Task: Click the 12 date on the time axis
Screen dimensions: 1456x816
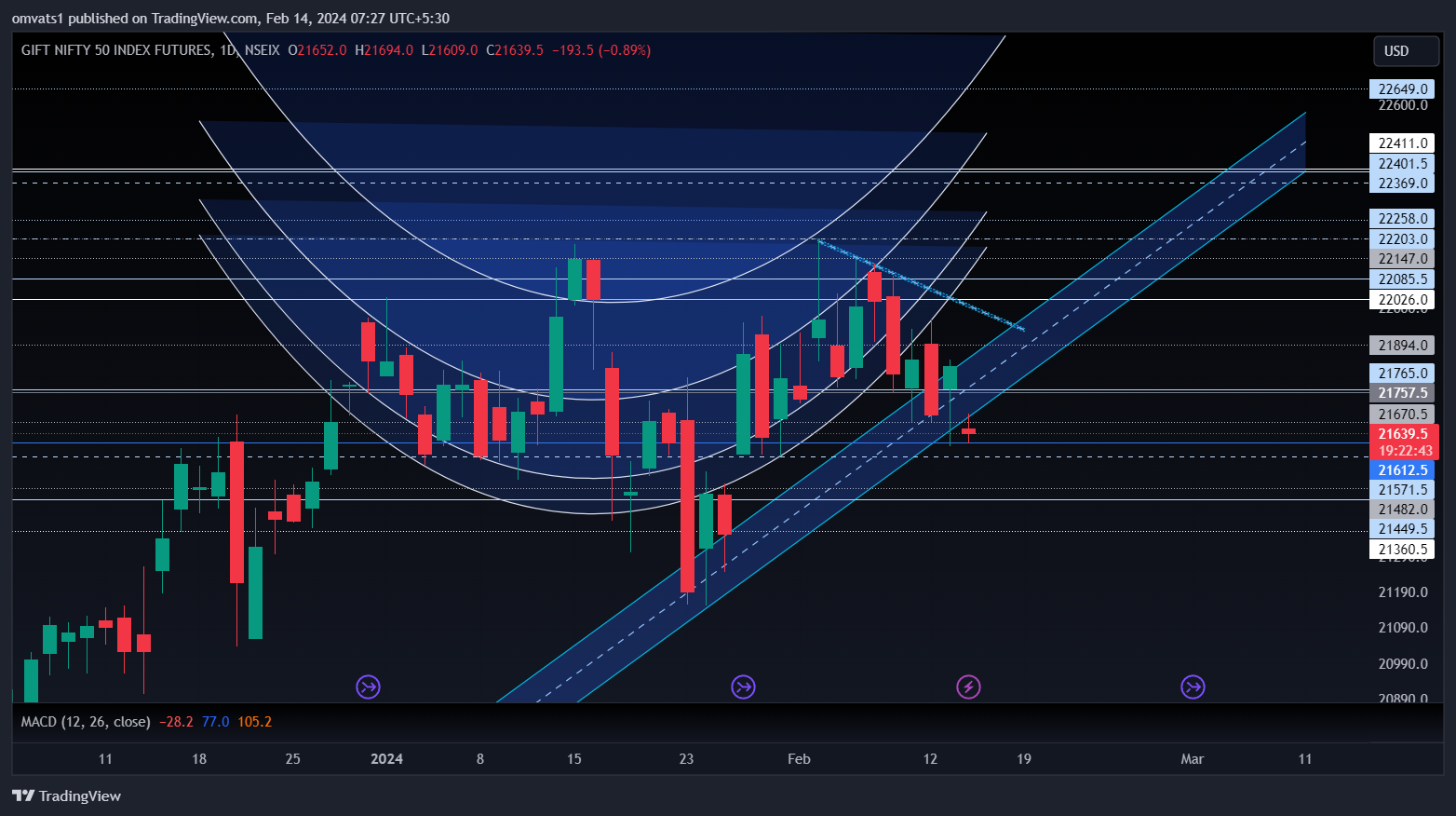Action: click(930, 759)
